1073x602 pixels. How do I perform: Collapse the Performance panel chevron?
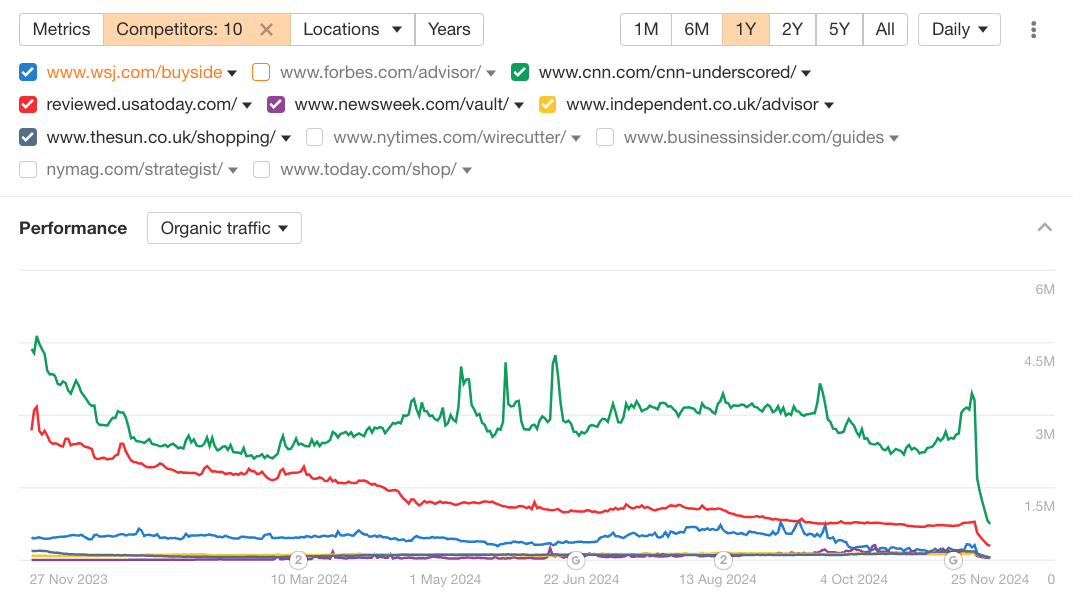[x=1044, y=227]
